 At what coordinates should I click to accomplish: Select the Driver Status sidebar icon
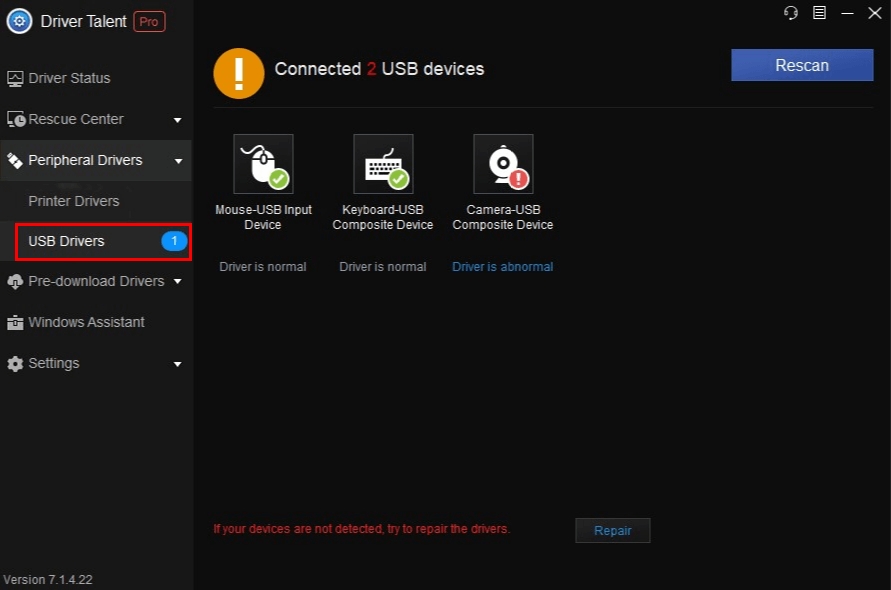pos(14,78)
